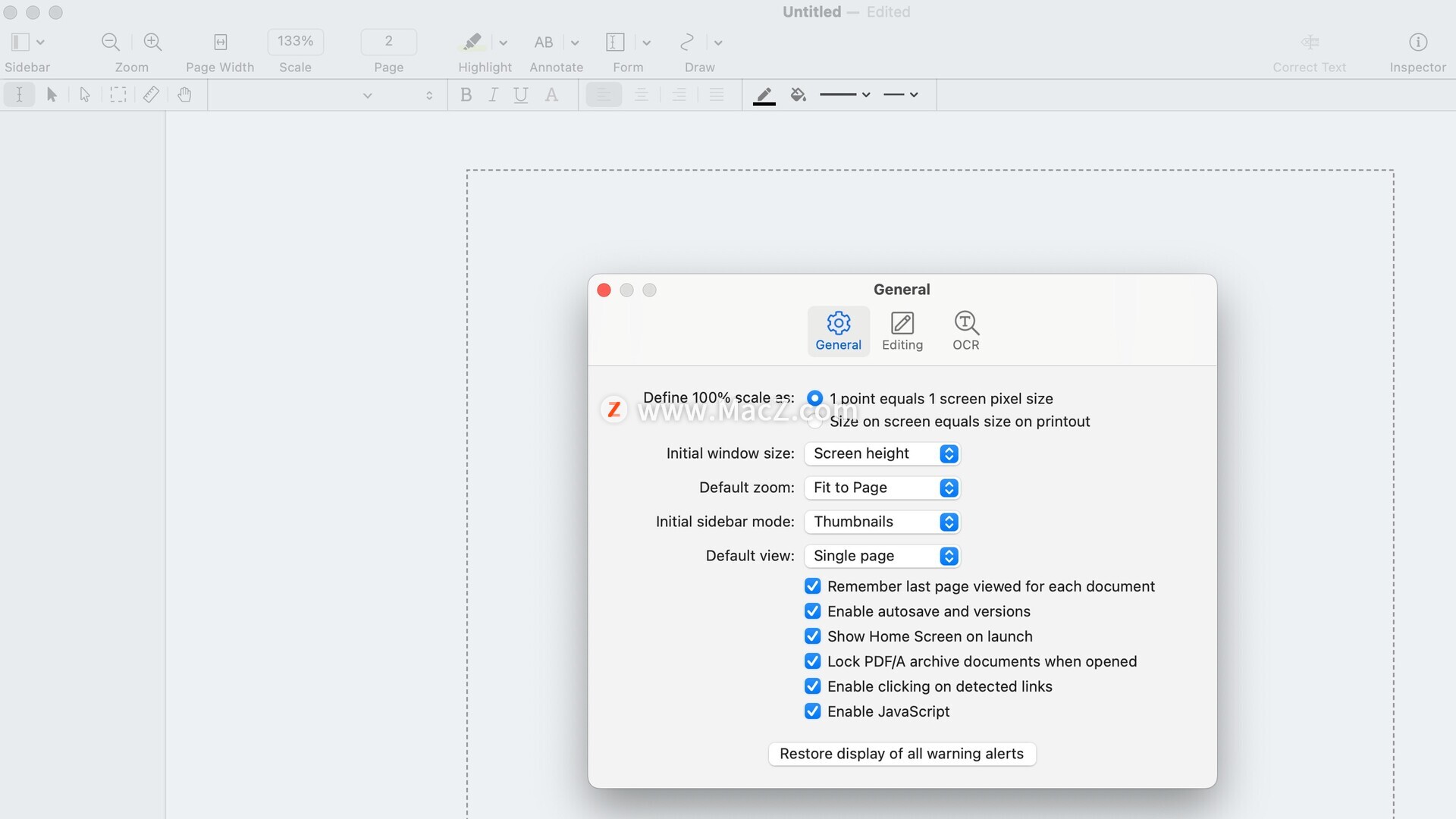Toggle underline formatting
The image size is (1456, 819).
(520, 95)
